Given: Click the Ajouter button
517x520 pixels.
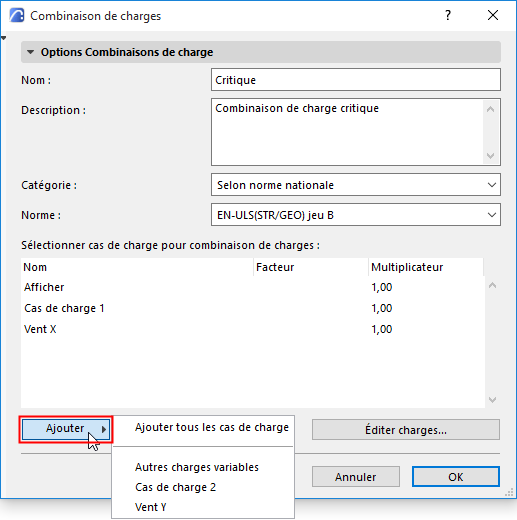Looking at the screenshot, I should pos(66,429).
